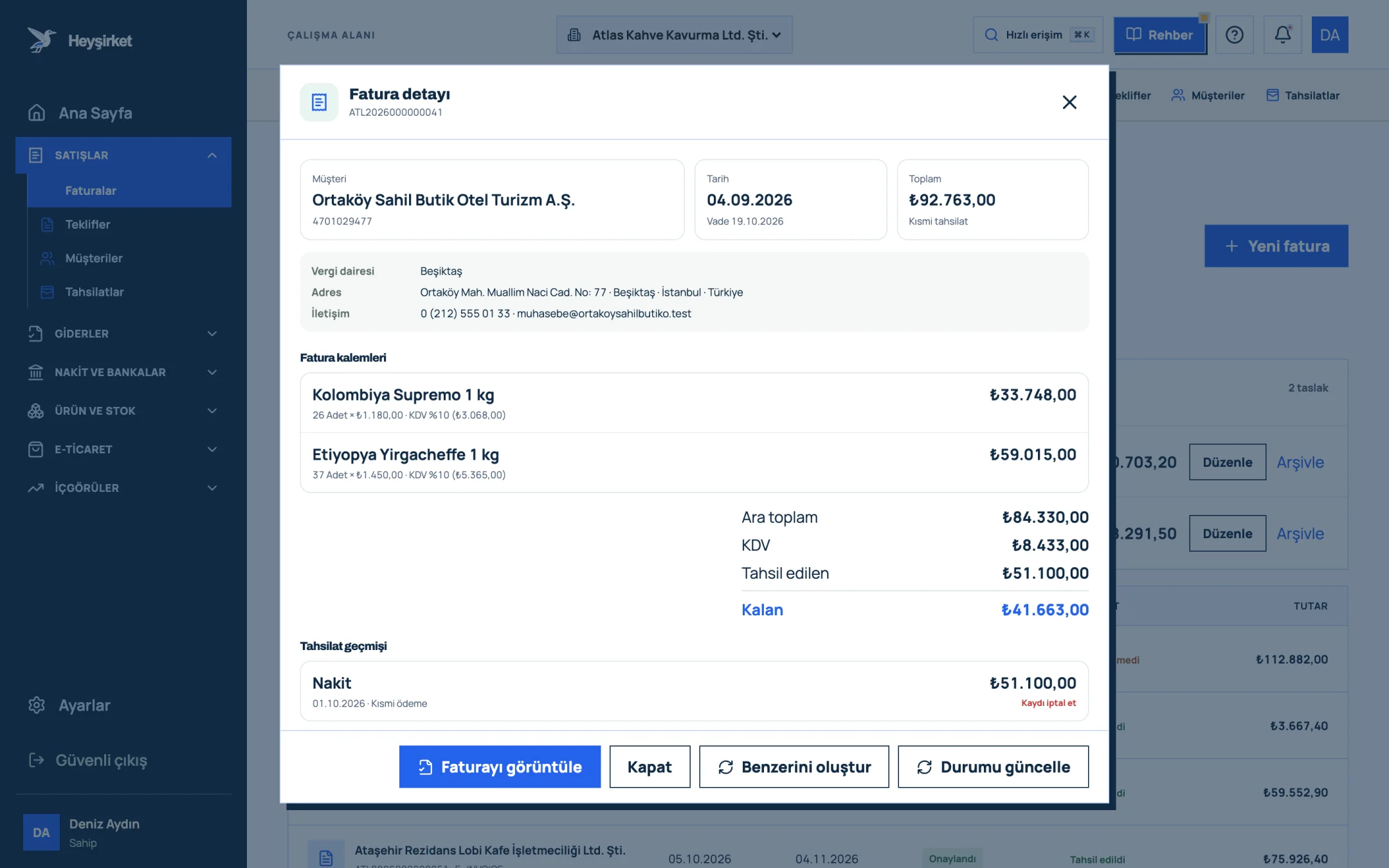1389x868 pixels.
Task: Click the DA avatar in top bar
Action: point(1329,35)
